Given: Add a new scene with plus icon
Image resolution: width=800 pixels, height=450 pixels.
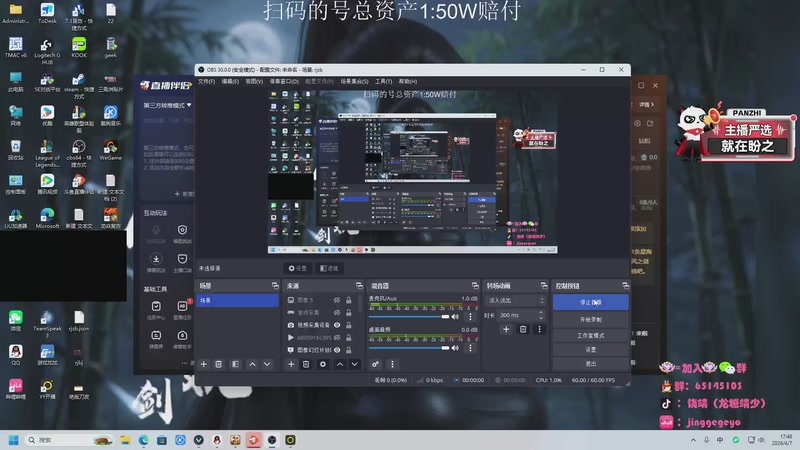Looking at the screenshot, I should click(x=204, y=364).
